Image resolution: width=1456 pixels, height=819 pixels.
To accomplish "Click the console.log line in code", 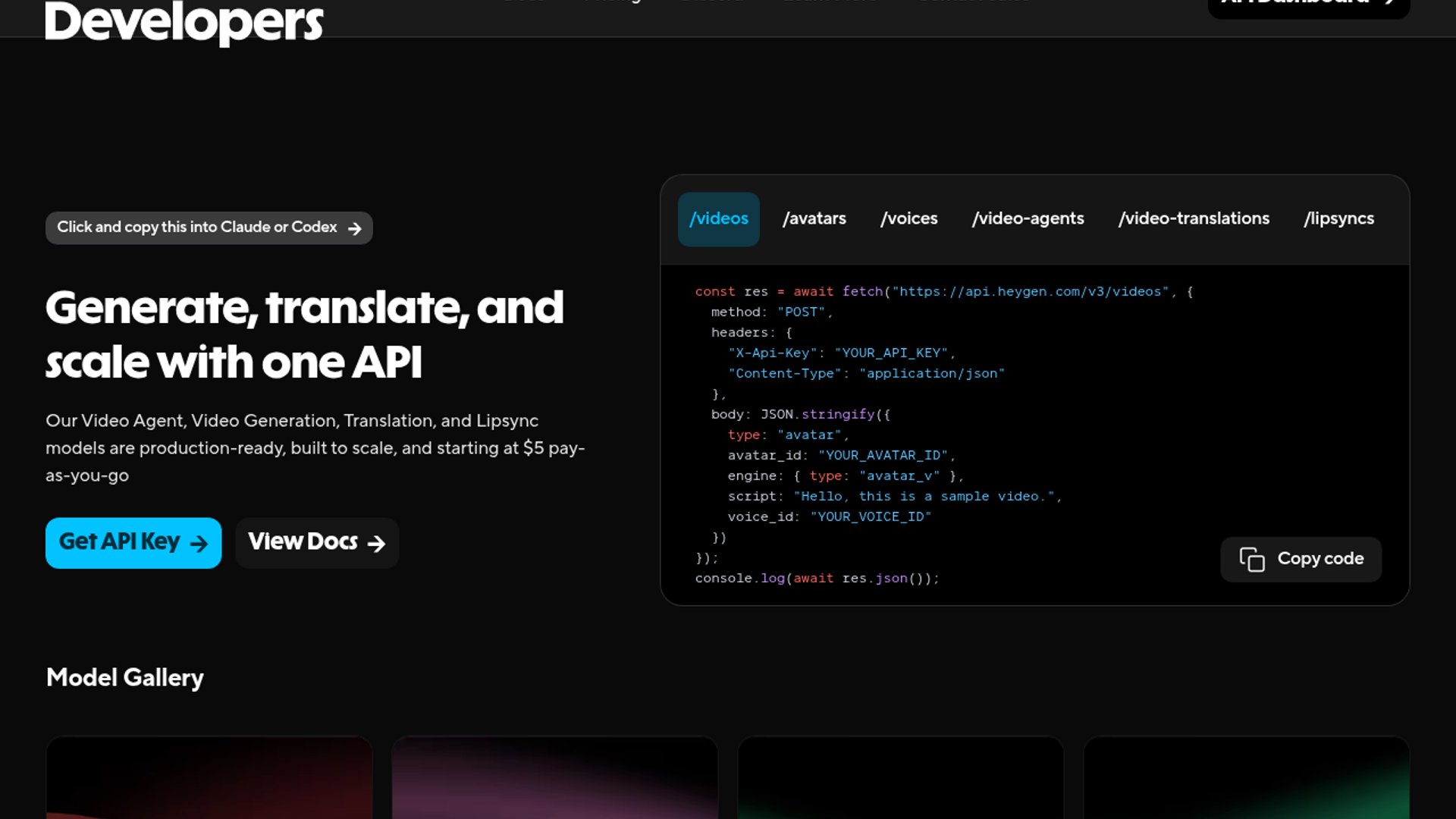I will 817,579.
